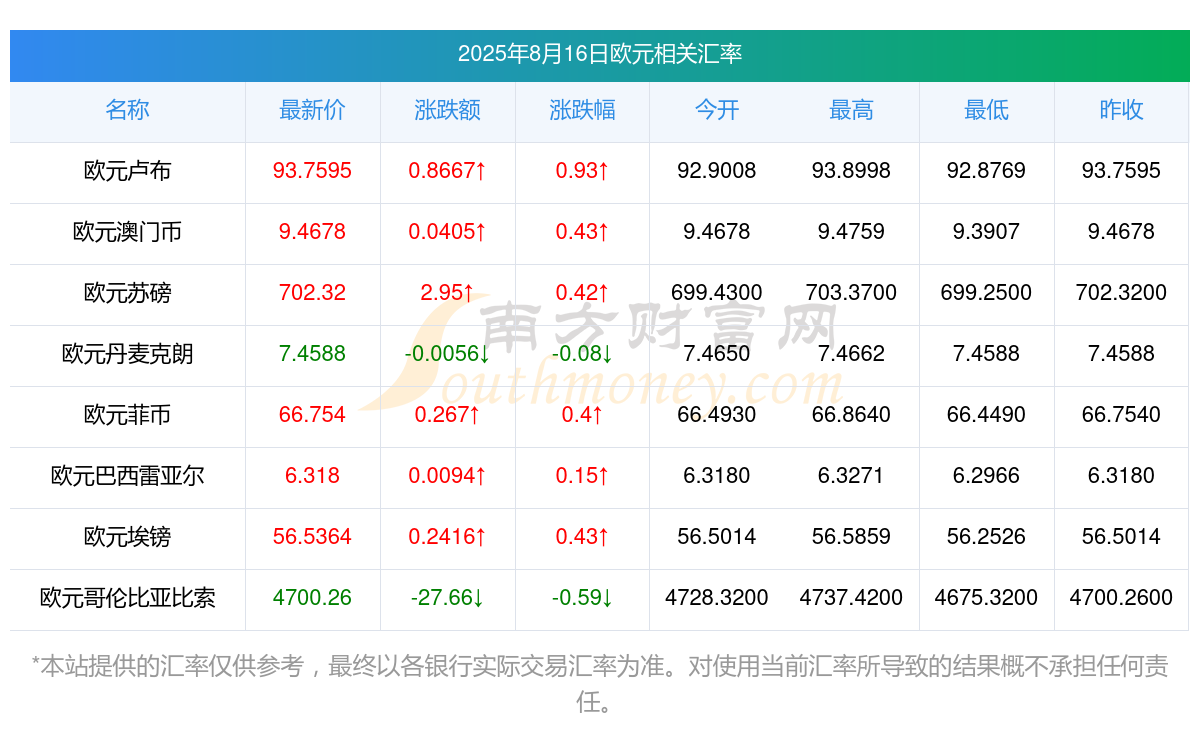Select the 昨收 column header
This screenshot has width=1200, height=733.
click(1121, 110)
